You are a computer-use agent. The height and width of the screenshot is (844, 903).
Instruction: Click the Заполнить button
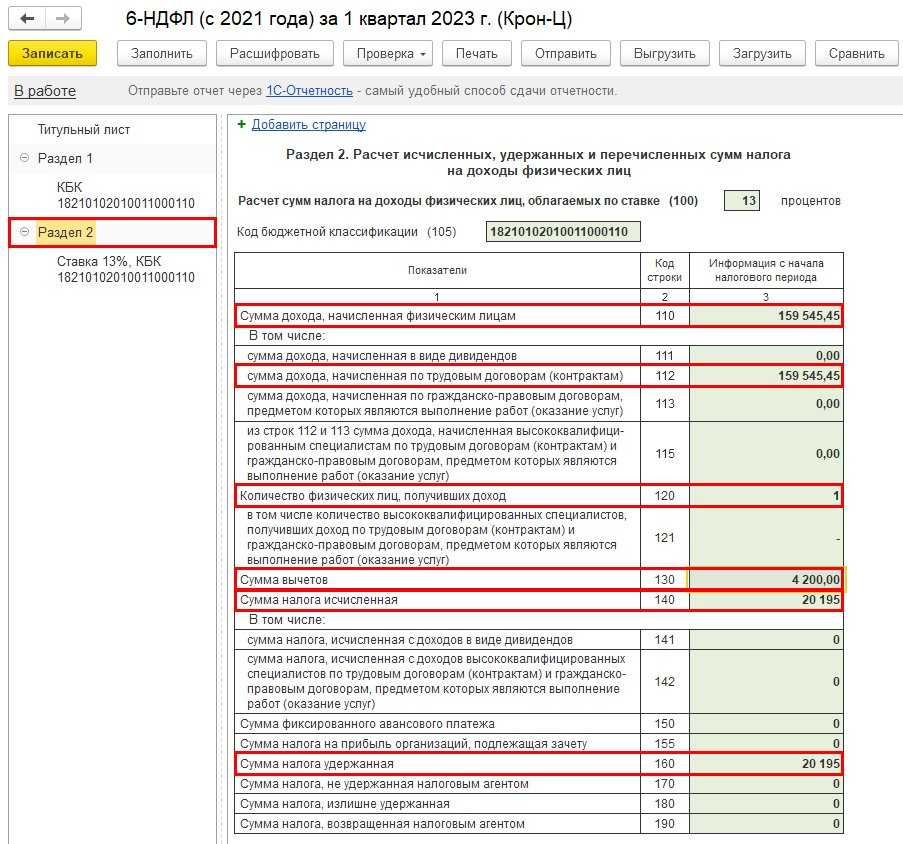pyautogui.click(x=161, y=53)
